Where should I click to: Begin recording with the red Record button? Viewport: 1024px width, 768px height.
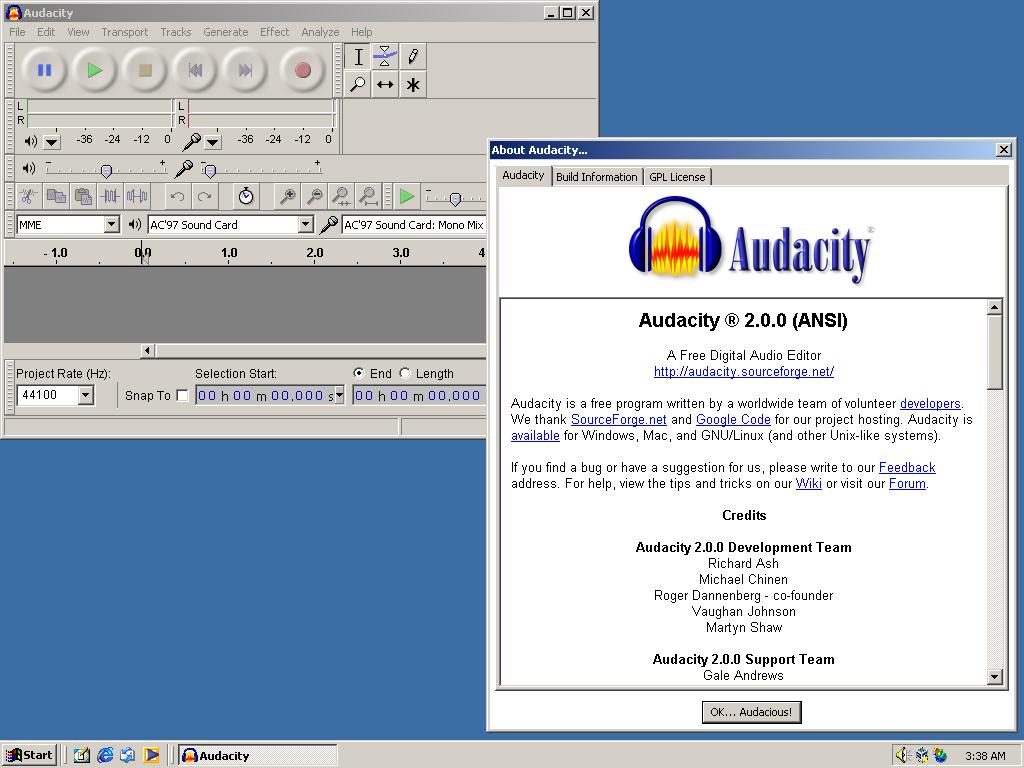[302, 70]
